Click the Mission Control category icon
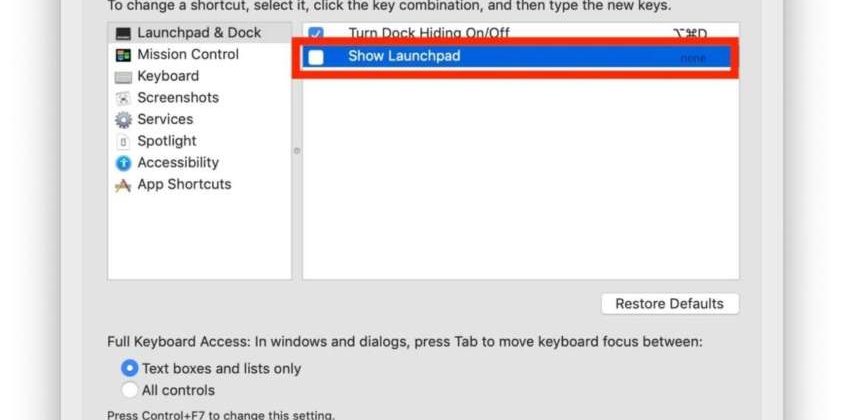Screen dimensions: 844x420 pos(123,55)
